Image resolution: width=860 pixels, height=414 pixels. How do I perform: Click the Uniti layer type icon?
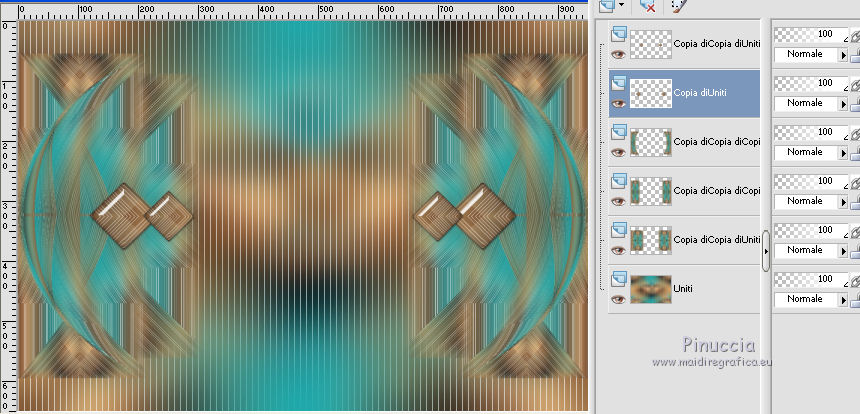point(619,279)
